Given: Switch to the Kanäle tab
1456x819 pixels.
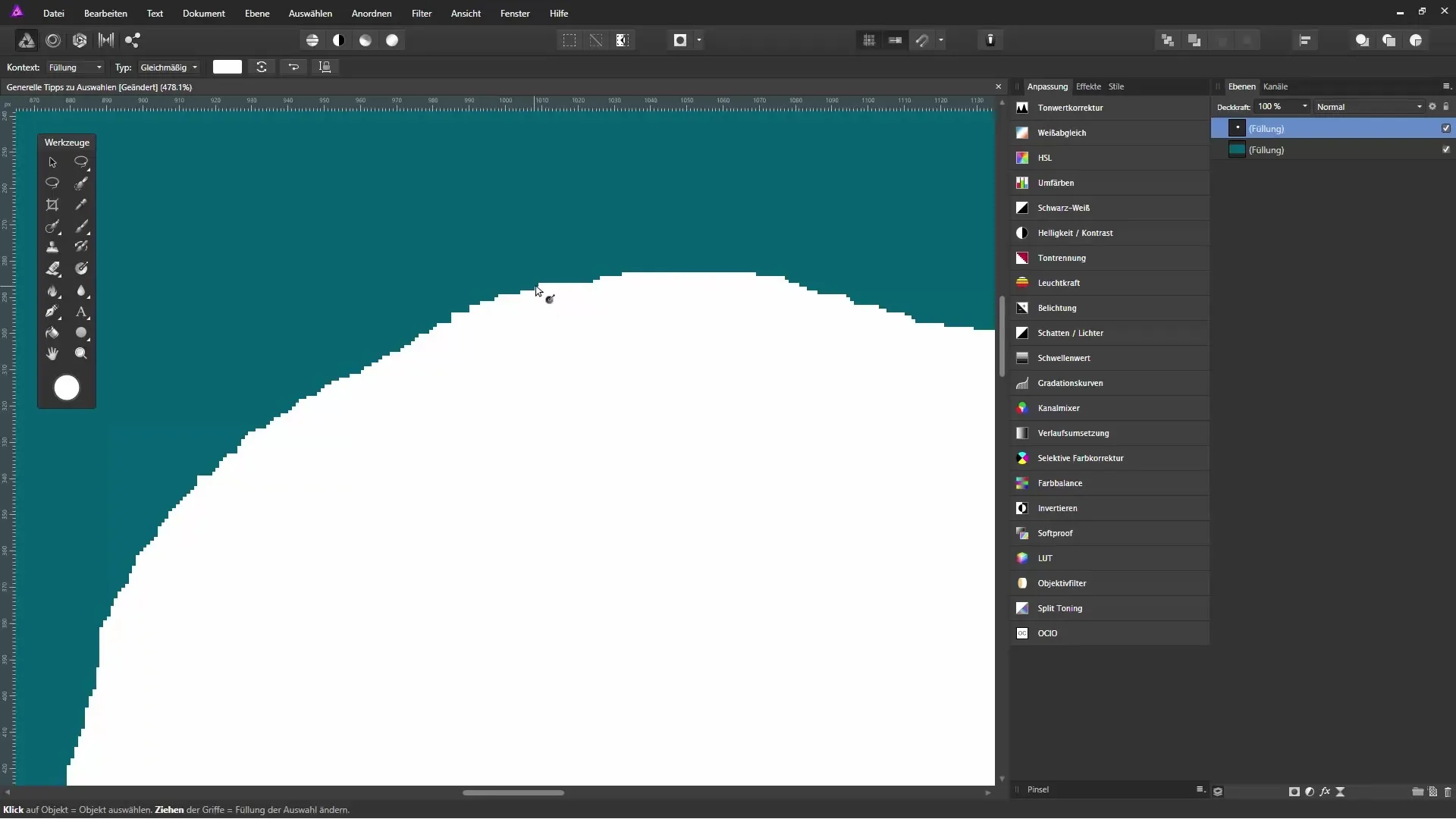Looking at the screenshot, I should click(1276, 86).
